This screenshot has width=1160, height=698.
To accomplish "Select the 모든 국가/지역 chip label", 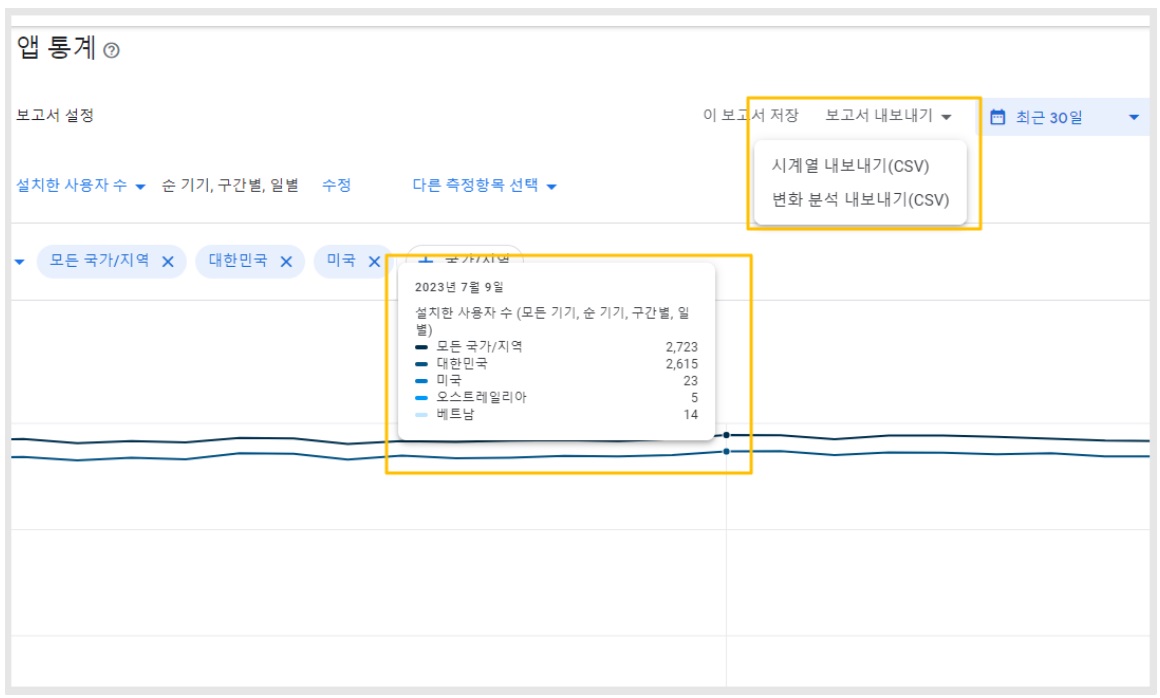I will pyautogui.click(x=99, y=260).
